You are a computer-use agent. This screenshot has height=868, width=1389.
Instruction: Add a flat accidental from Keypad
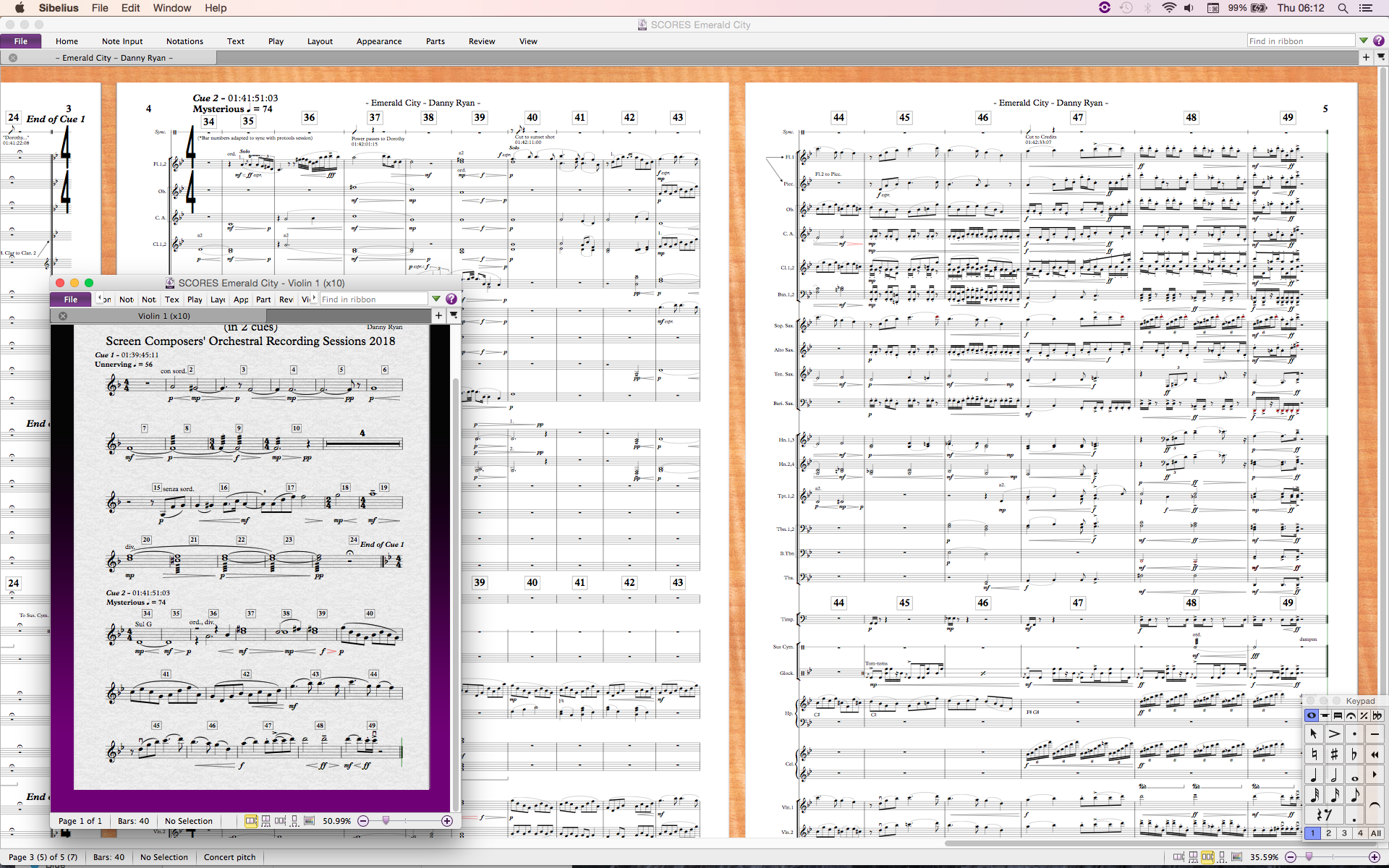tap(1354, 754)
